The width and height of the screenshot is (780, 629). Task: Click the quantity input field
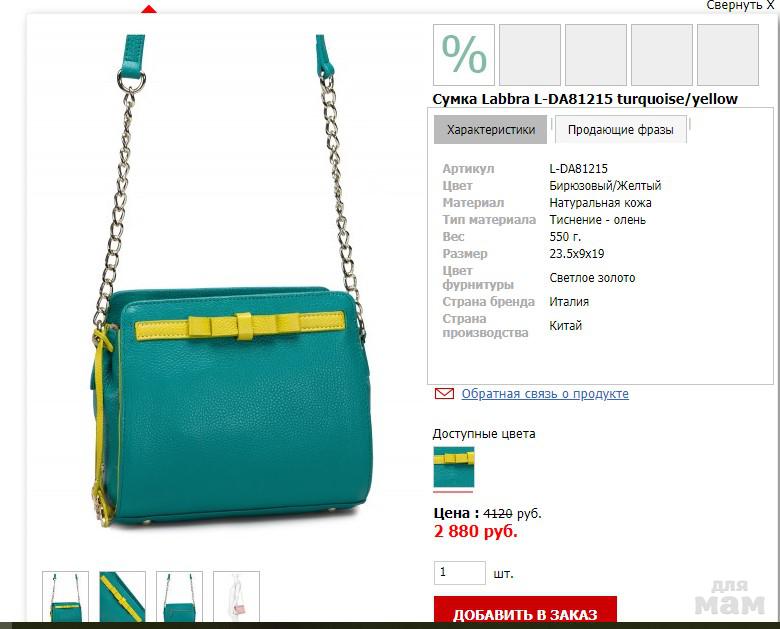tap(460, 573)
